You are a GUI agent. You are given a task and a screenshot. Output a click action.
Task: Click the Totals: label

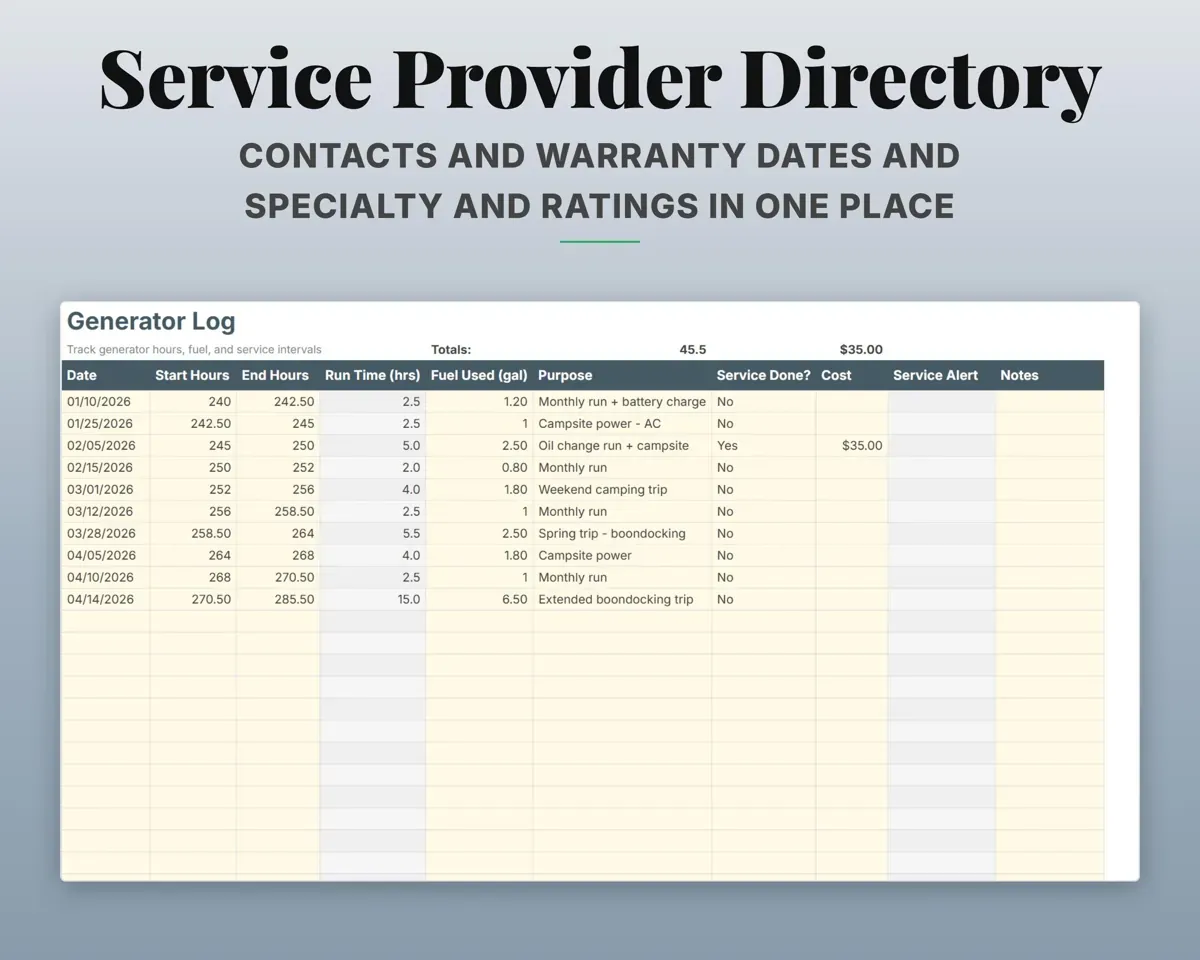[451, 349]
